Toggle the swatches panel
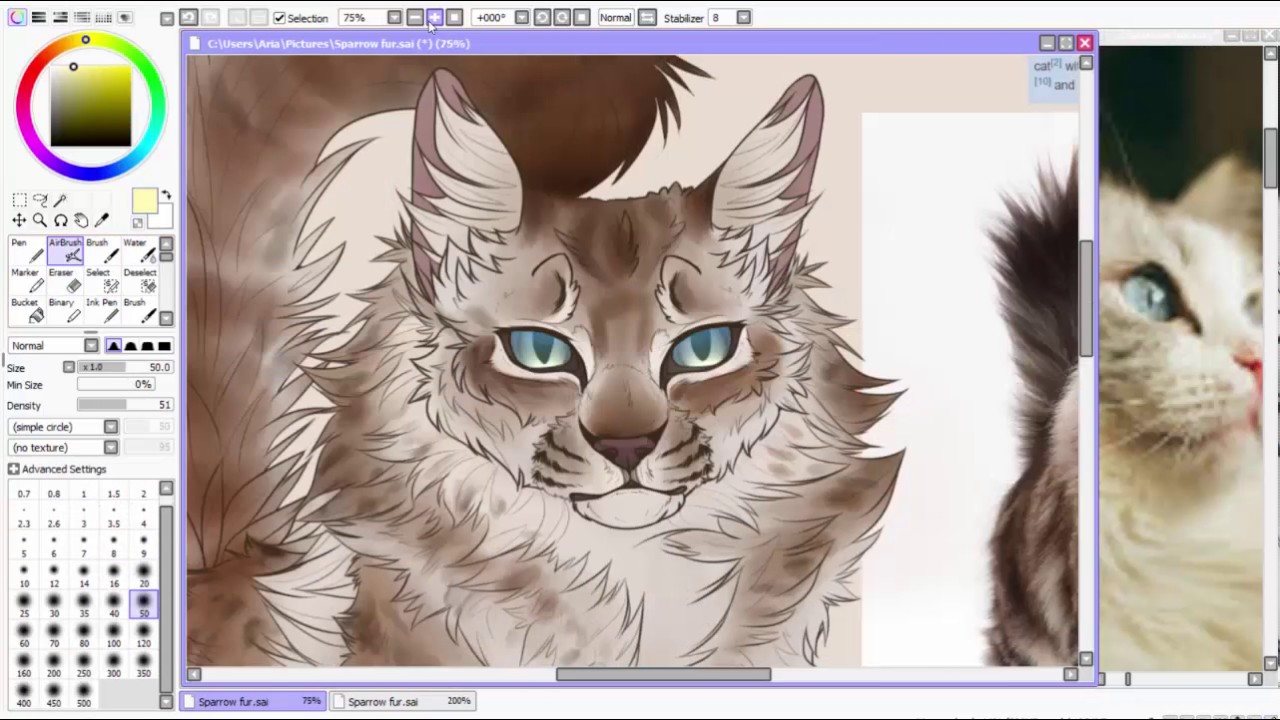The height and width of the screenshot is (720, 1280). (x=103, y=17)
